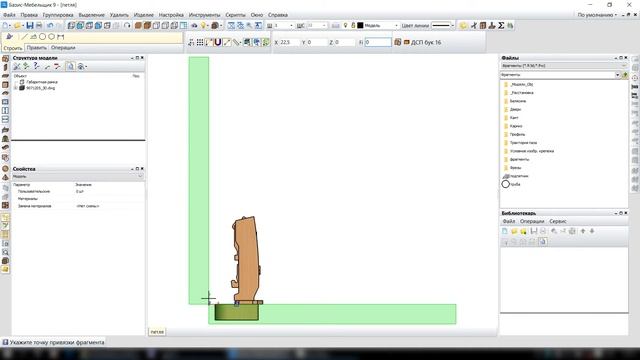Toggle the layer visibility bulb near Модель

click(345, 25)
